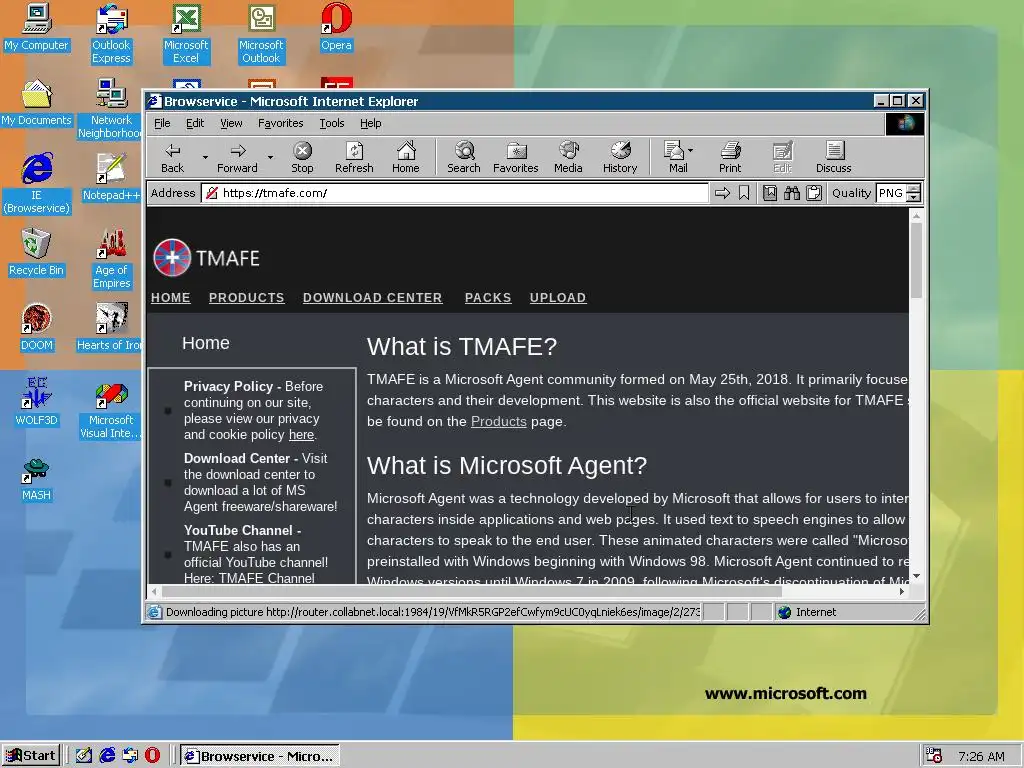
Task: Click the Quality PNG field
Action: click(891, 193)
